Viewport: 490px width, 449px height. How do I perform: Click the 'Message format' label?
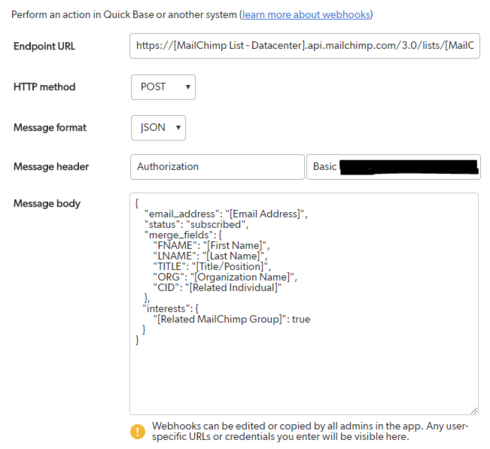[x=50, y=128]
